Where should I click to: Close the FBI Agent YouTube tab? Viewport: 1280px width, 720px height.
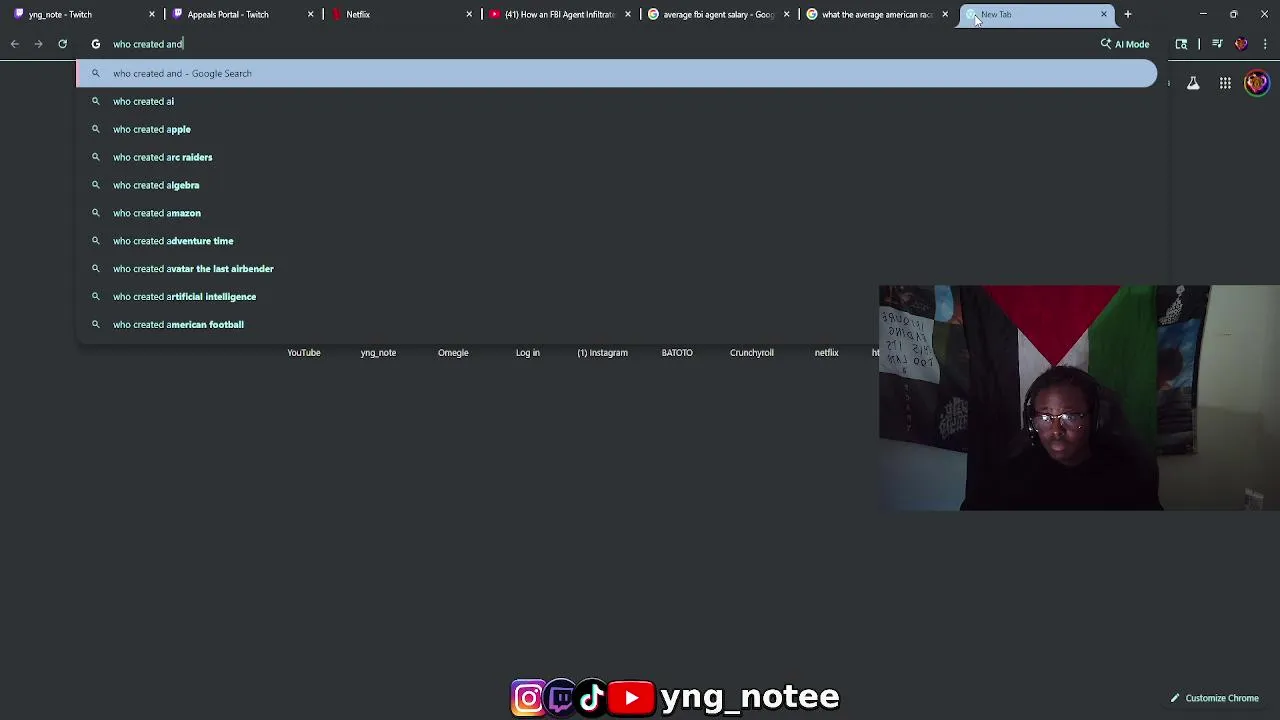tap(628, 14)
